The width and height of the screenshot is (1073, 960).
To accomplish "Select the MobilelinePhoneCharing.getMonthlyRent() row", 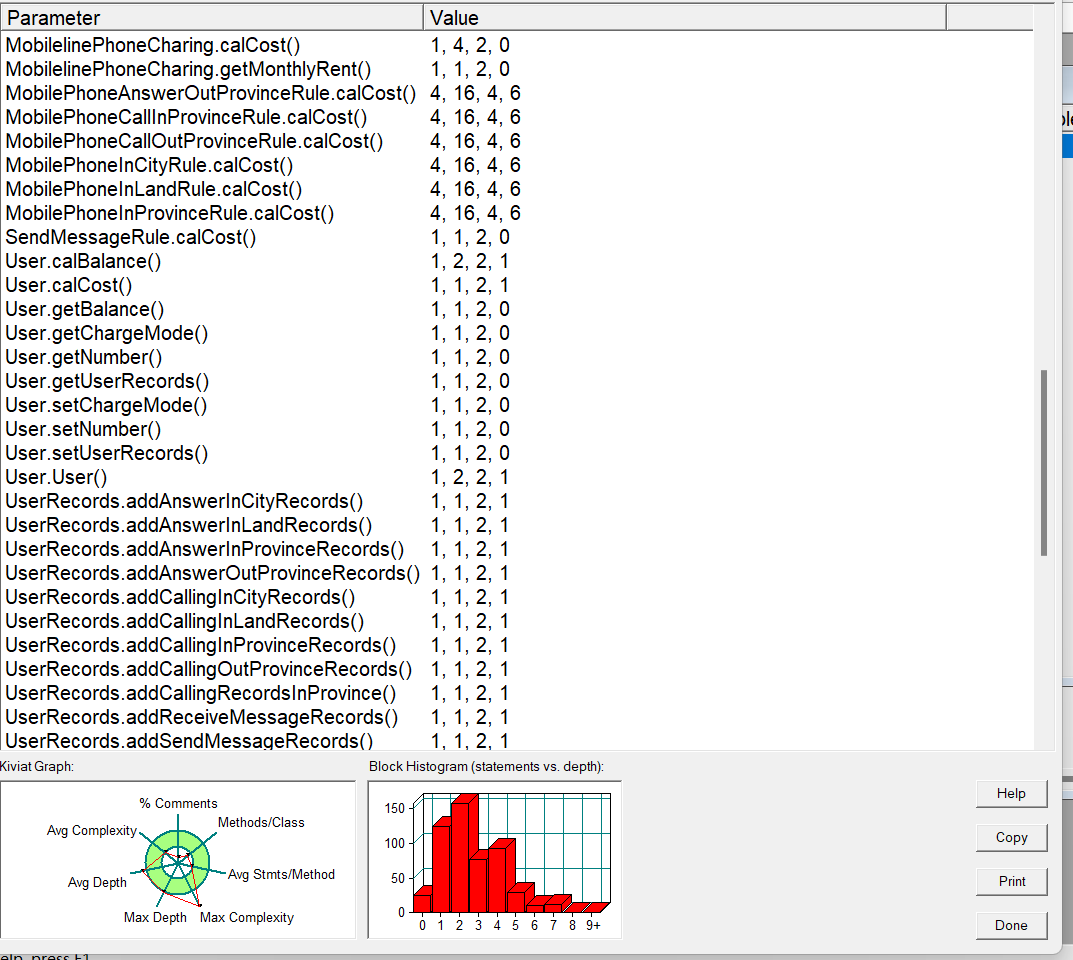I will coord(517,69).
